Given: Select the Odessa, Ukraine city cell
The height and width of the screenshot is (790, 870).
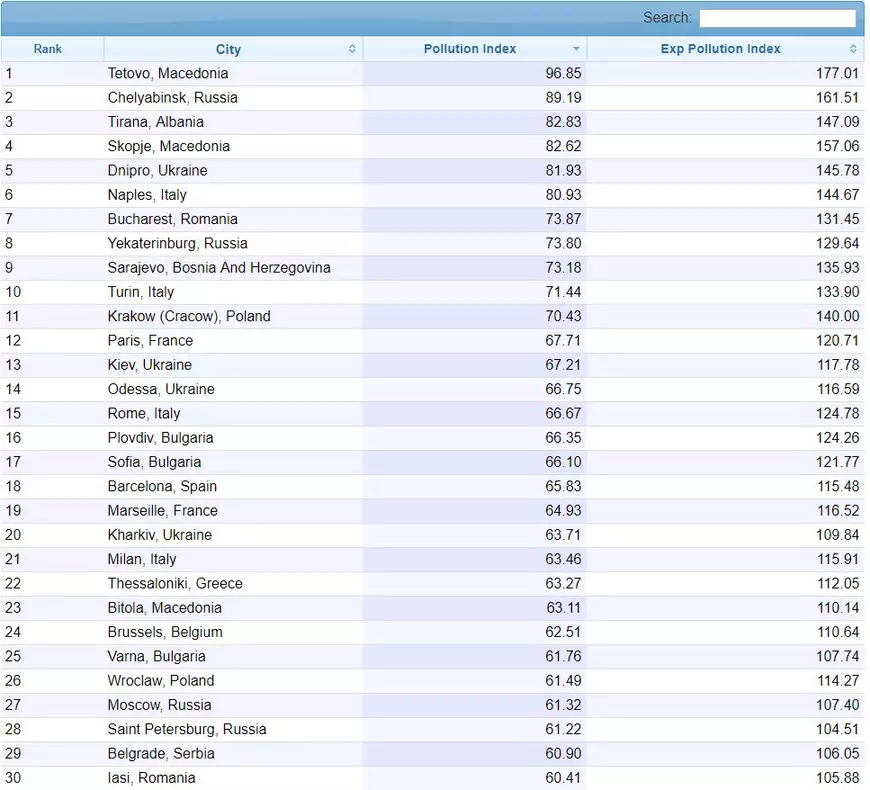Looking at the screenshot, I should click(x=233, y=389).
